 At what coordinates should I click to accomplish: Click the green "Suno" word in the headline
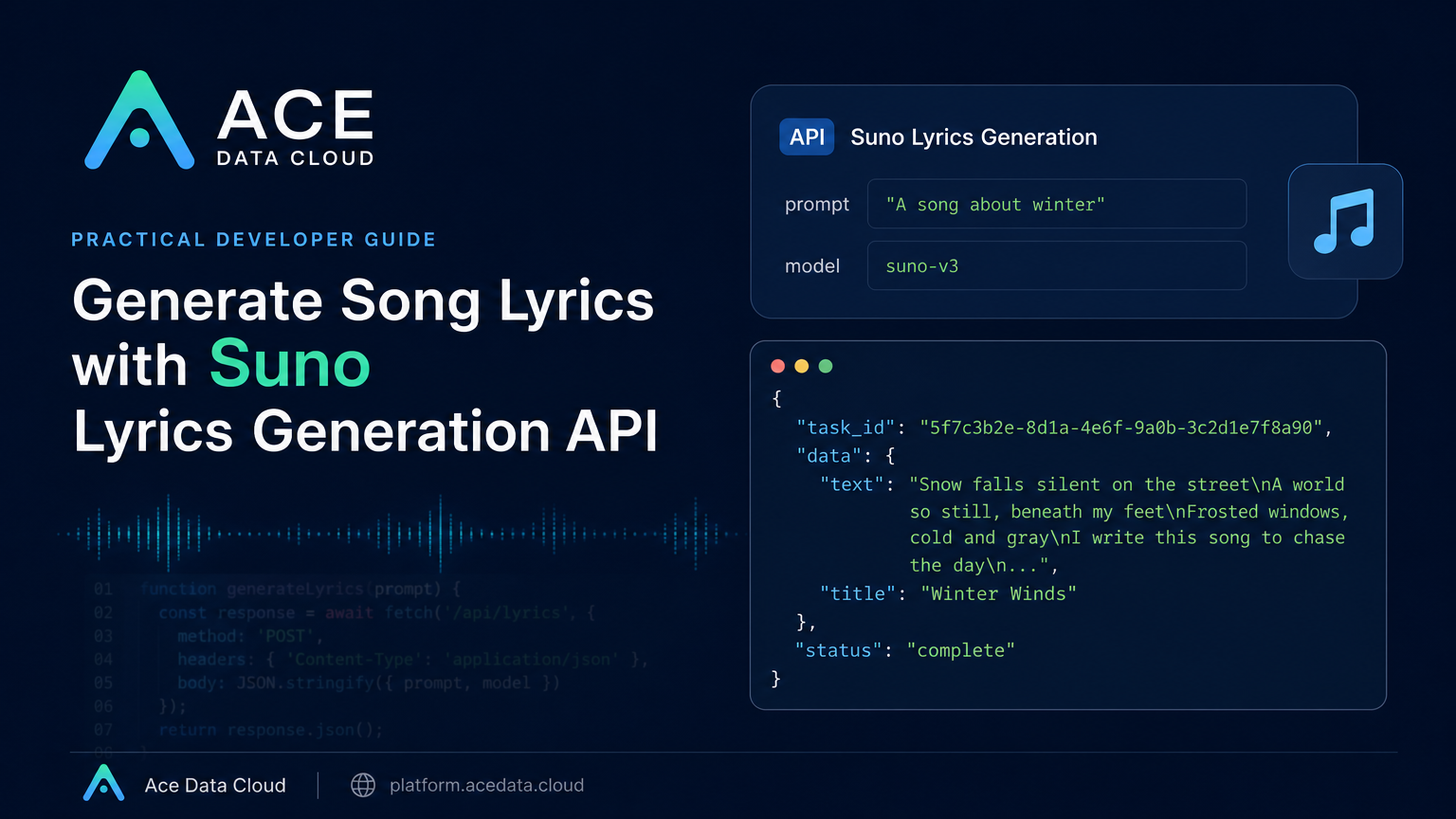pos(290,363)
